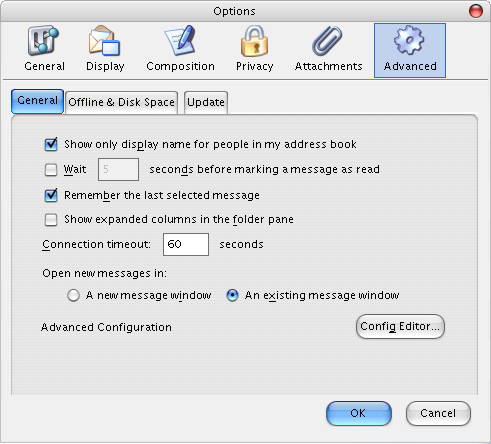The height and width of the screenshot is (444, 491).
Task: Select the Display envelope icon
Action: coord(104,41)
